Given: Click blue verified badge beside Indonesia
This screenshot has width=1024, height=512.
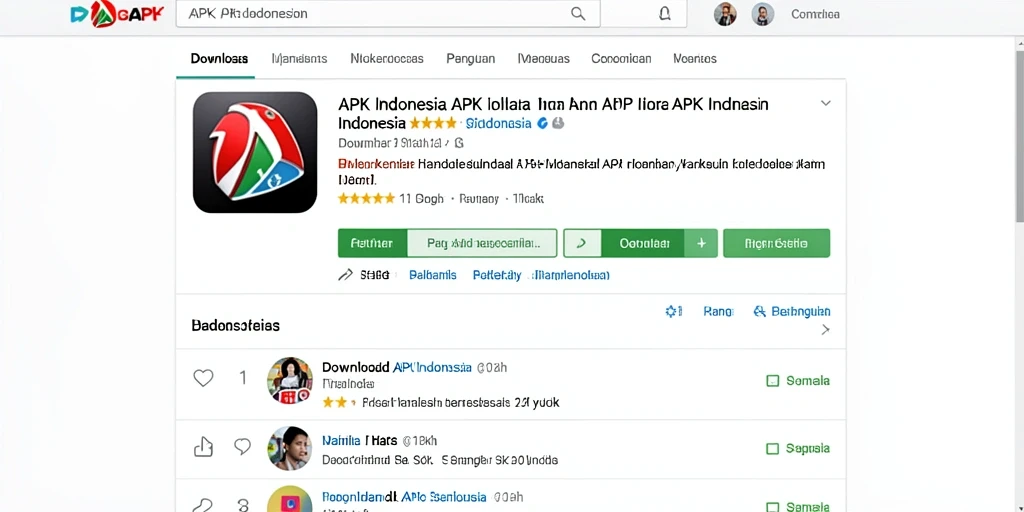Looking at the screenshot, I should (541, 123).
